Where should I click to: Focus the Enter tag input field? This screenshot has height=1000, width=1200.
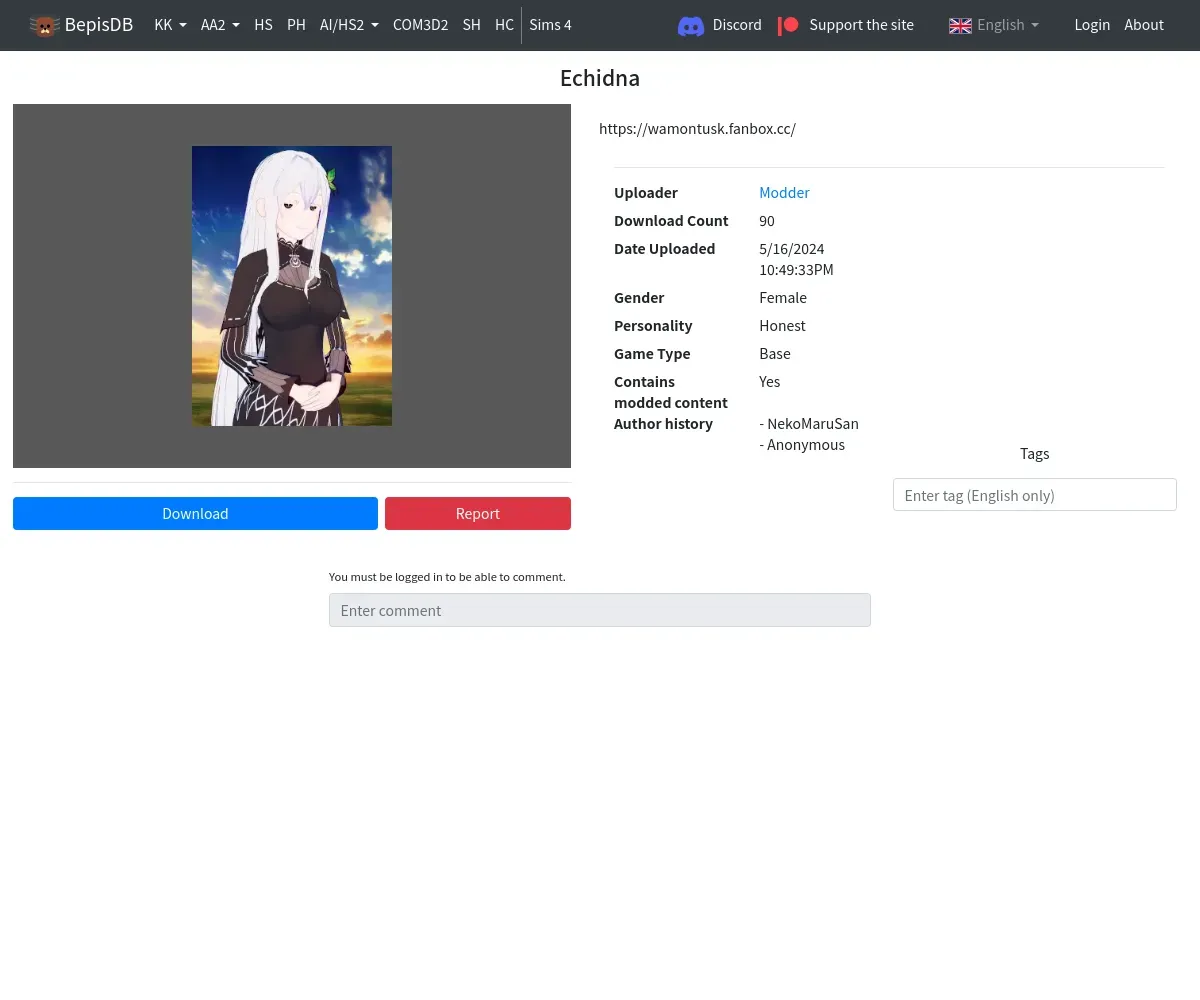coord(1034,495)
